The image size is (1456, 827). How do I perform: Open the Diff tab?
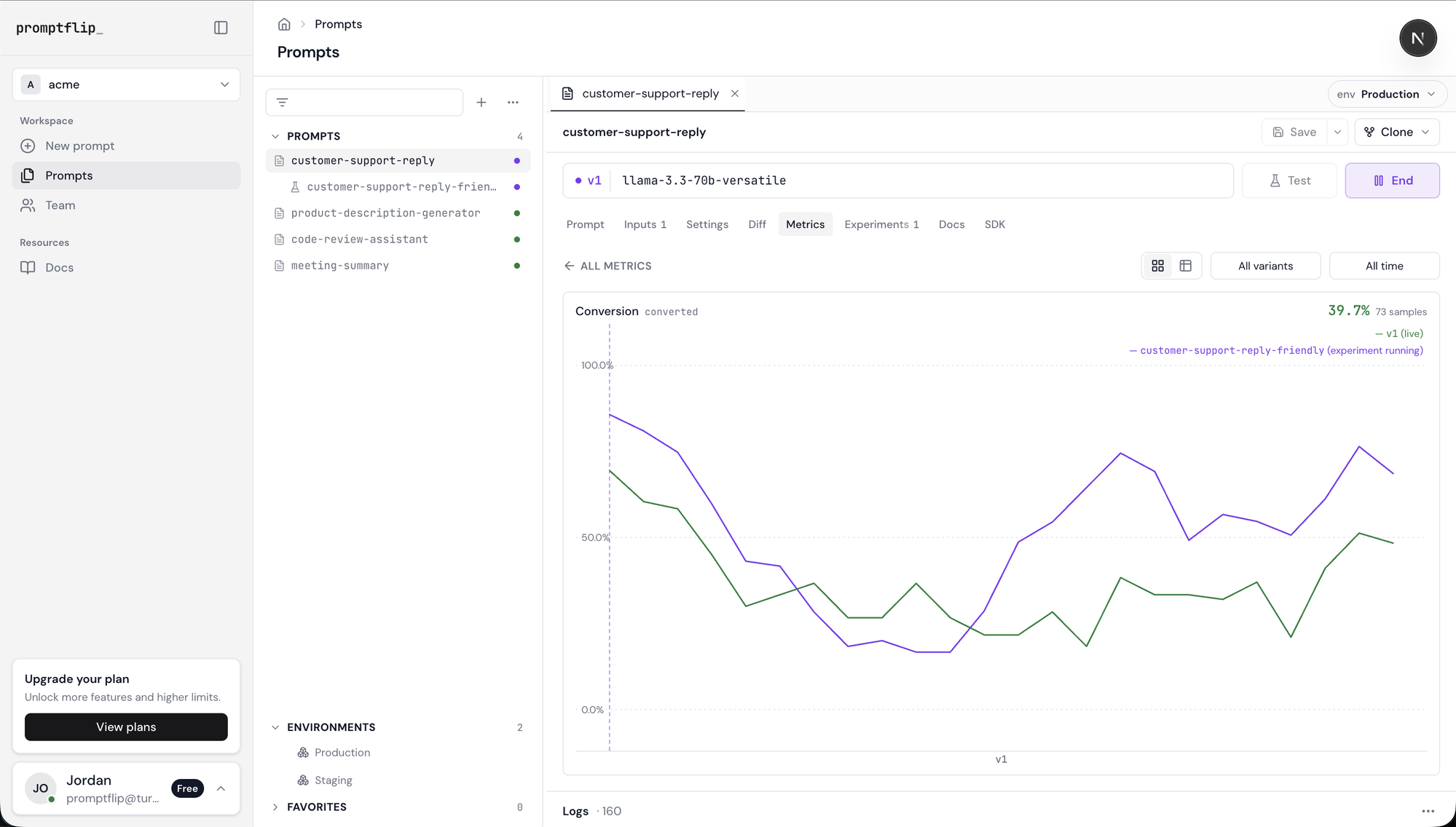click(x=757, y=224)
